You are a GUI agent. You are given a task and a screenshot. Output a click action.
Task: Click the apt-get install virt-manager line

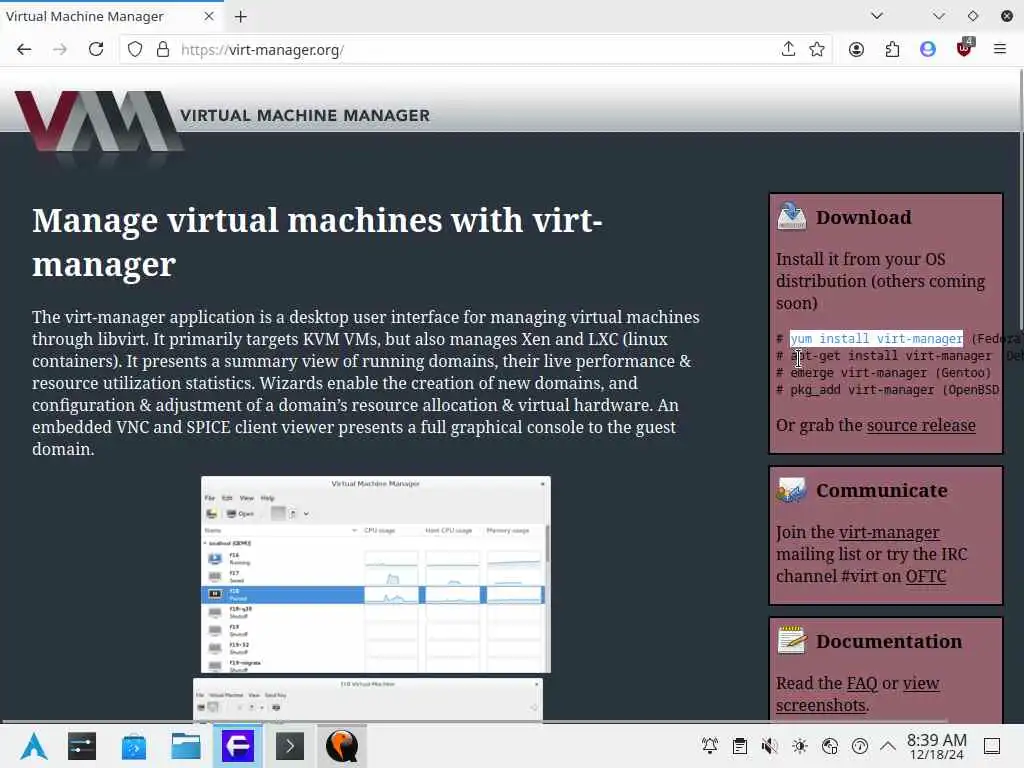click(x=891, y=355)
